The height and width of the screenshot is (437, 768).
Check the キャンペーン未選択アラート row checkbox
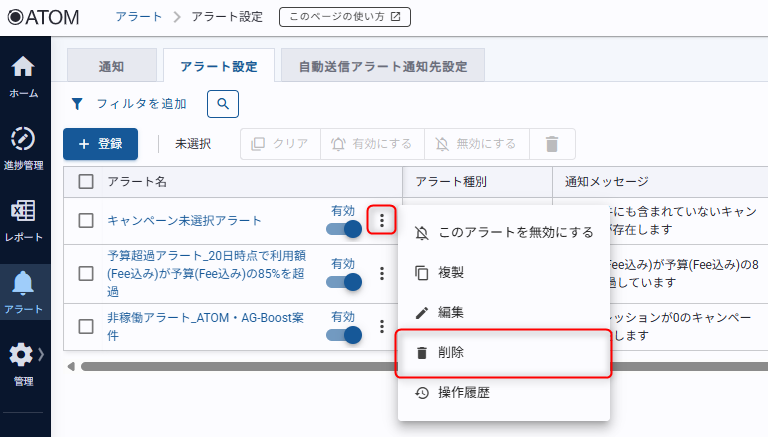(x=86, y=220)
